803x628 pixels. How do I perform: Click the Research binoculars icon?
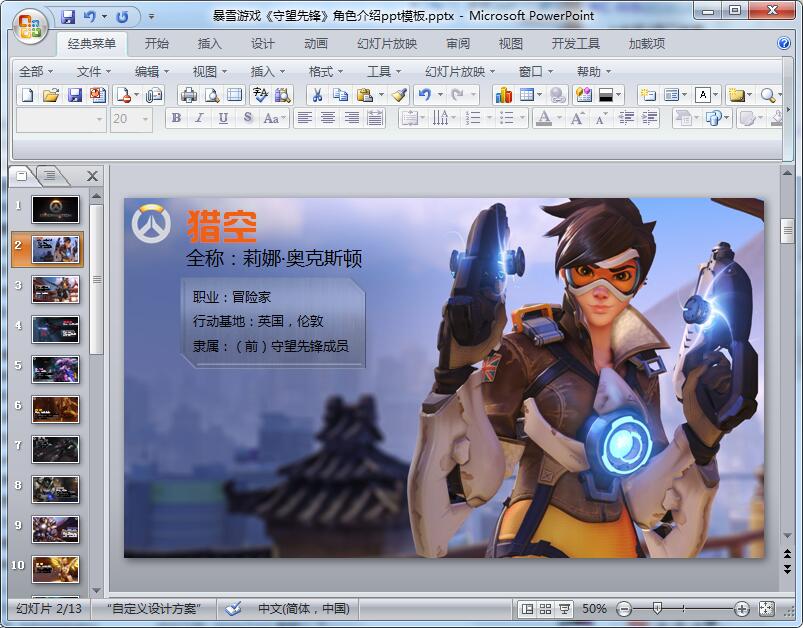click(282, 95)
